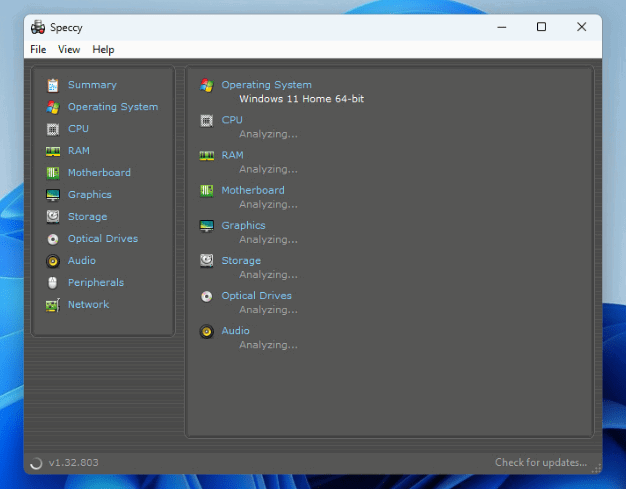Click CPU heading link in summary
This screenshot has width=626, height=489.
(232, 120)
